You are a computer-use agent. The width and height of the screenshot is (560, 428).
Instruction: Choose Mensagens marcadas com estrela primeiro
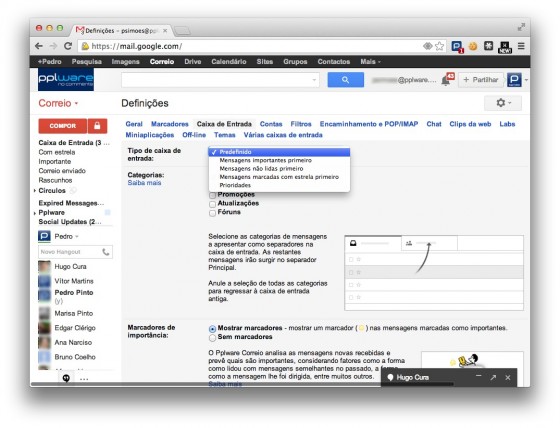(279, 177)
